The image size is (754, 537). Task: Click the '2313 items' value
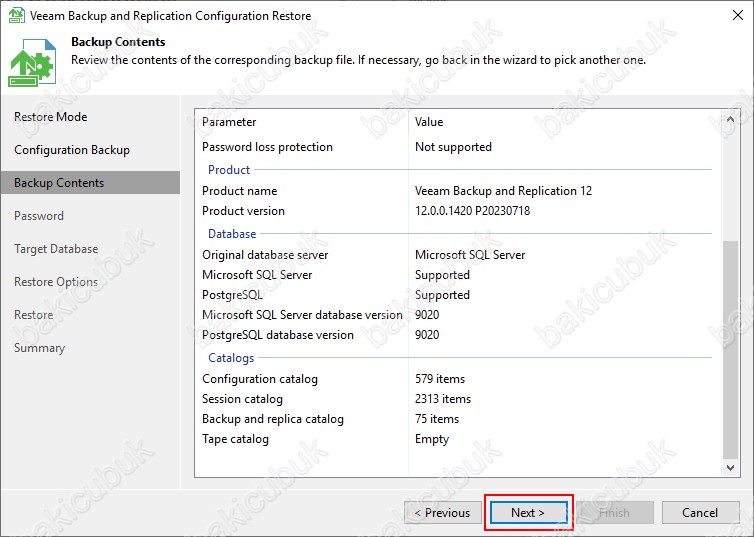coord(443,399)
